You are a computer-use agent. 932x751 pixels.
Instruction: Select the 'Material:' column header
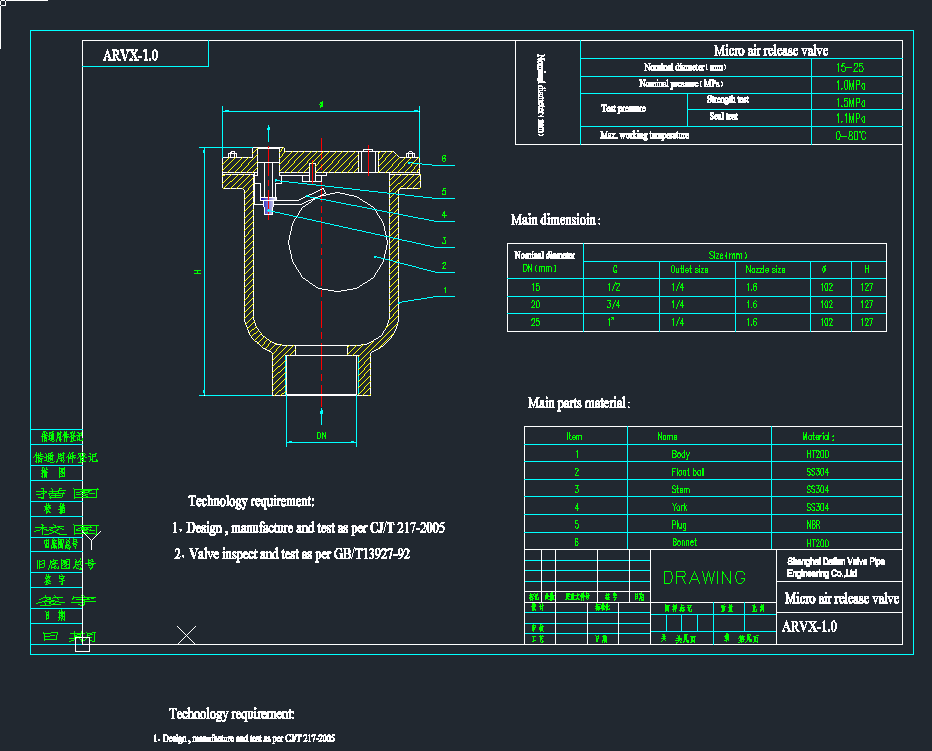tap(818, 436)
